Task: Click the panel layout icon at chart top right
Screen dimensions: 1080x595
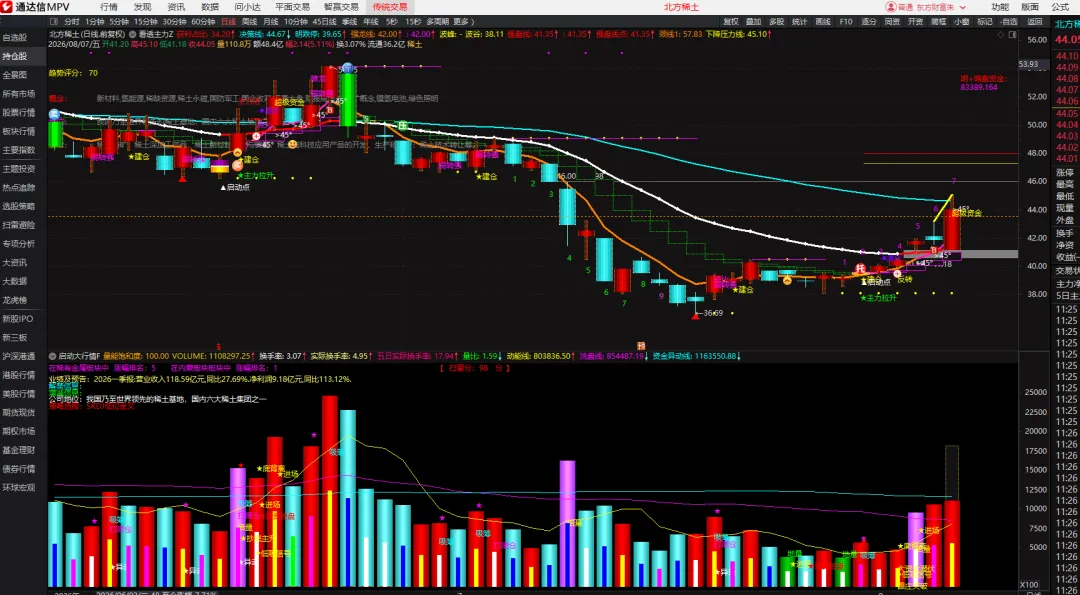Action: coord(1012,35)
